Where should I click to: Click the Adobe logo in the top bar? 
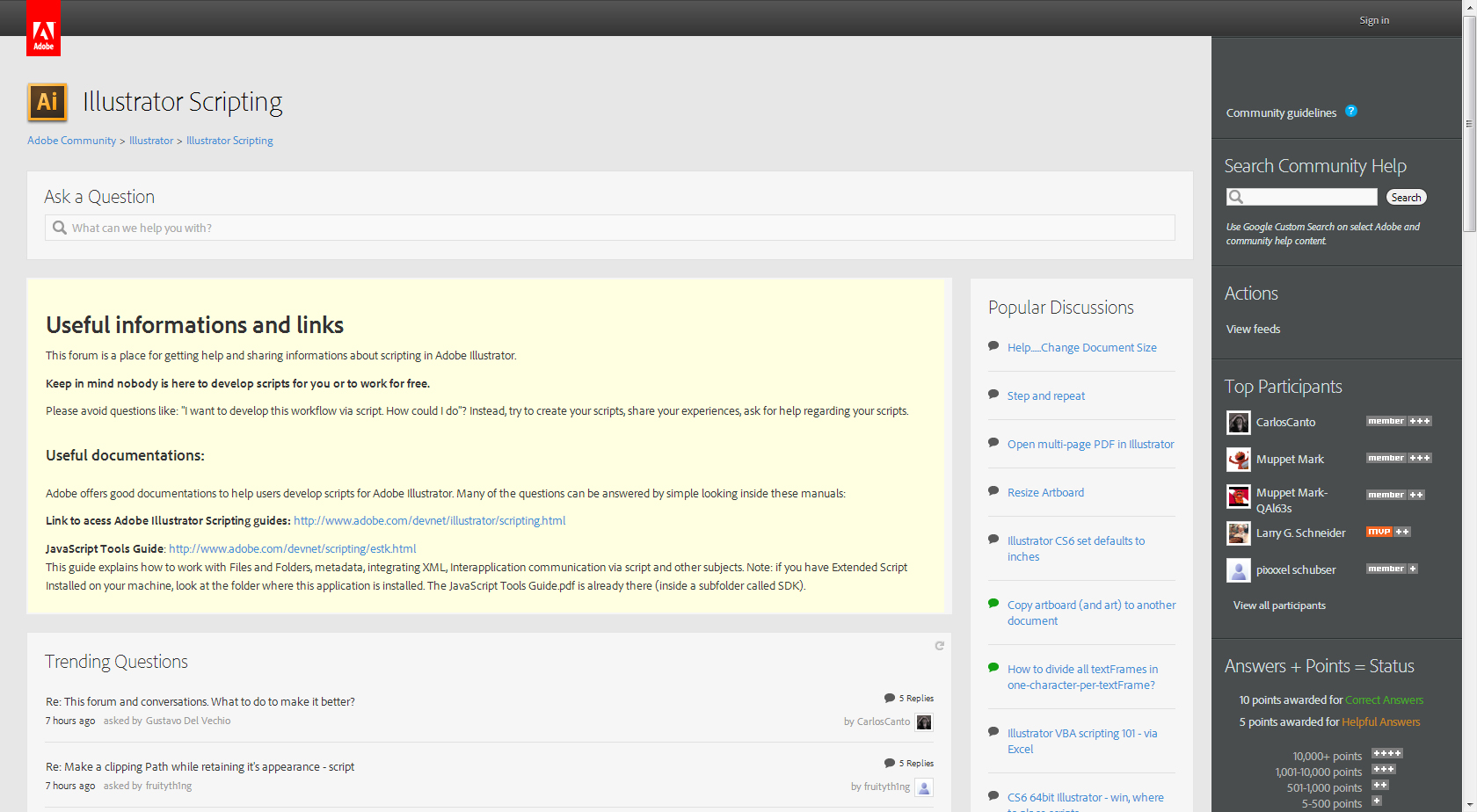coord(43,27)
